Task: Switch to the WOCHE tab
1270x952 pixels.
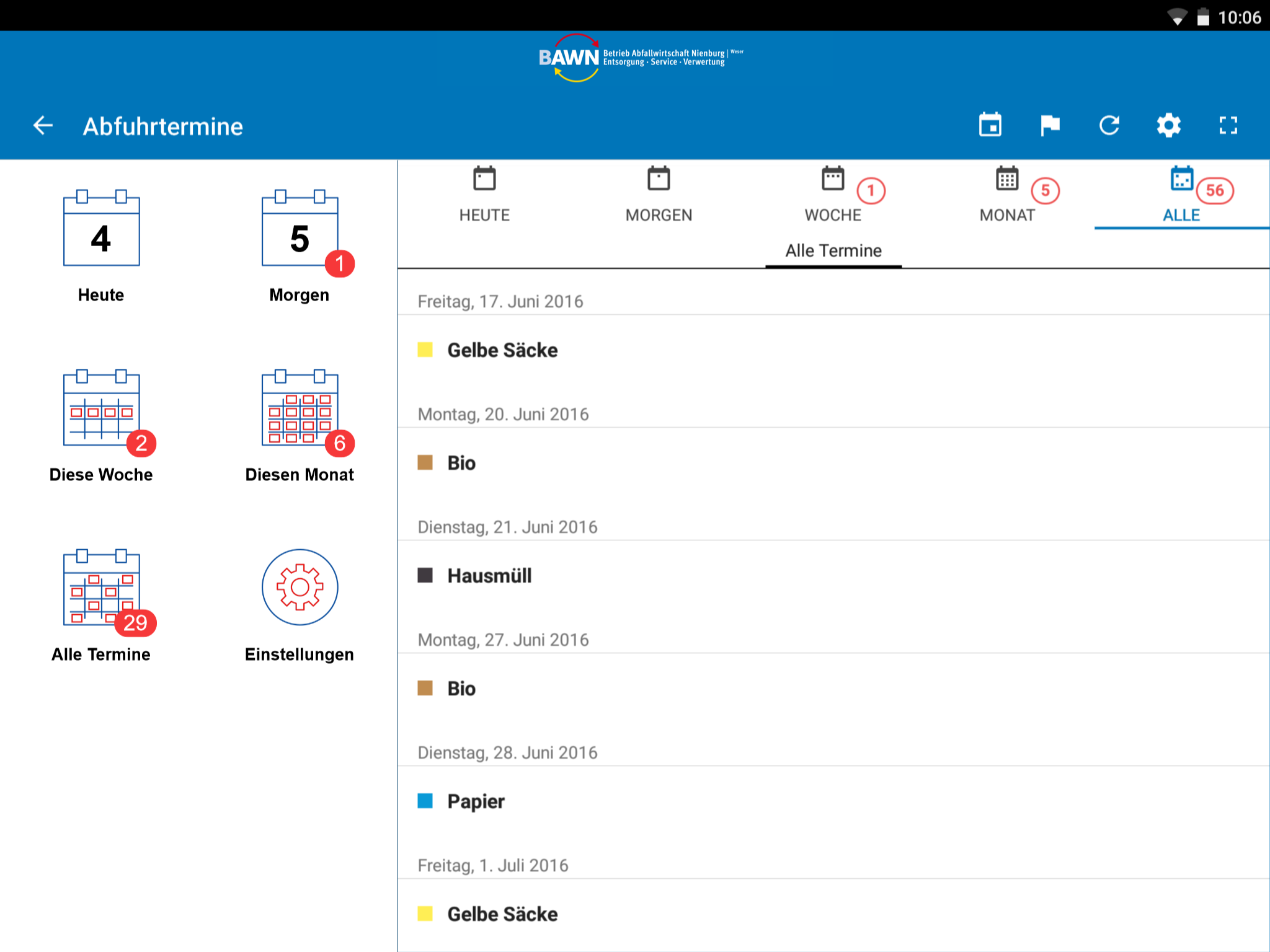Action: 833,195
